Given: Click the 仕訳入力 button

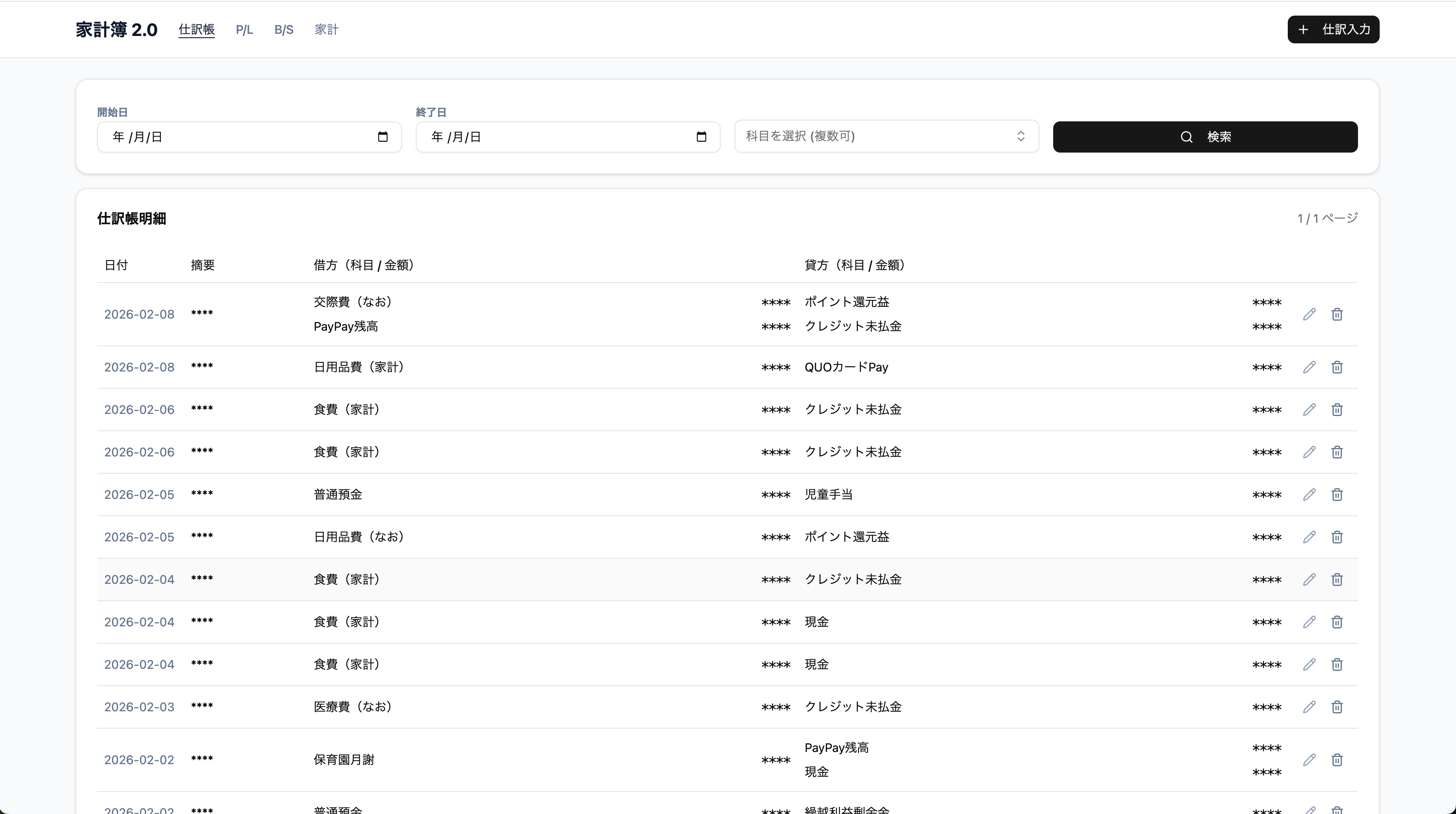Looking at the screenshot, I should click(1333, 29).
